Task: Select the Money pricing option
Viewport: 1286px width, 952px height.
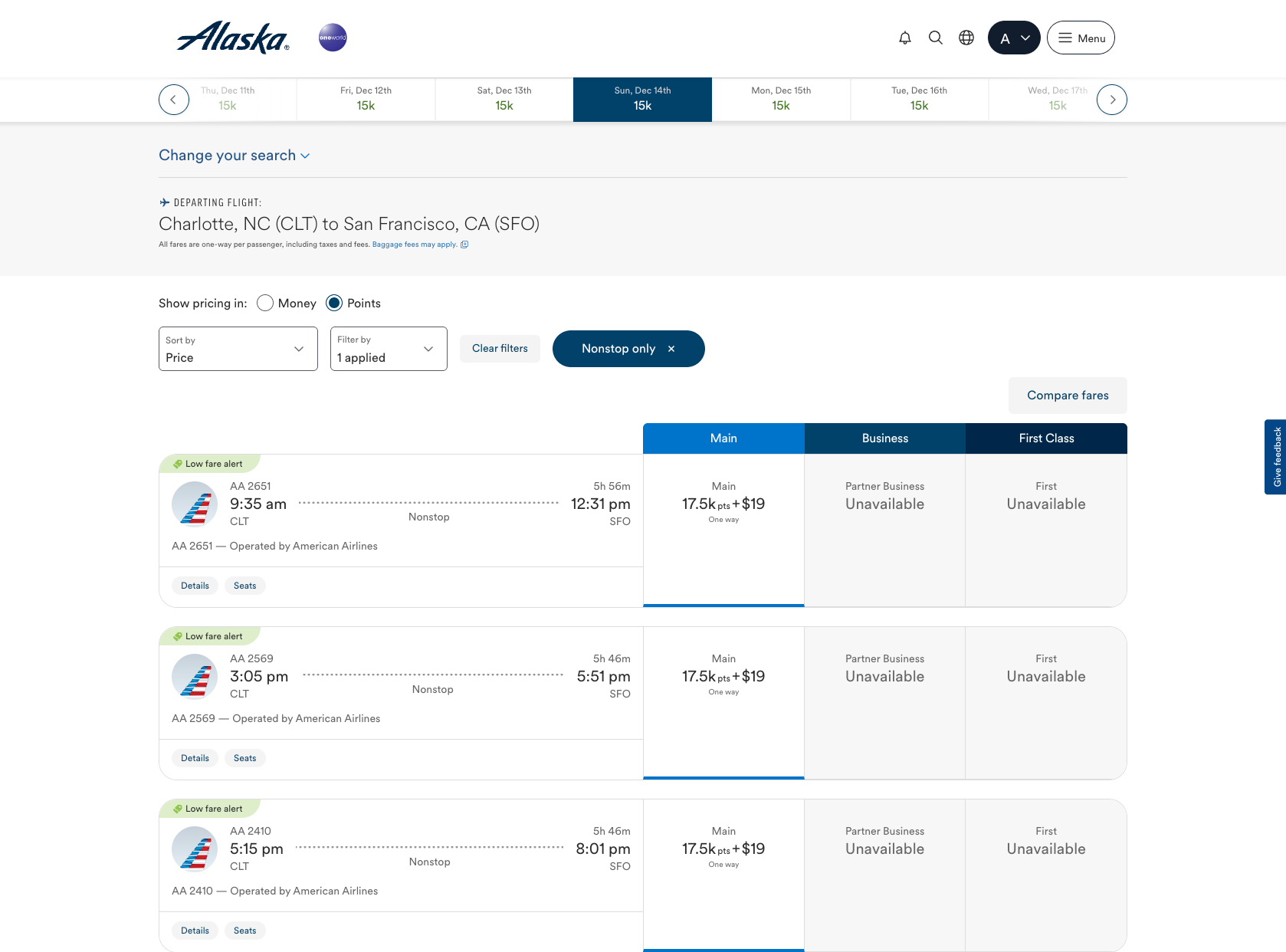Action: [264, 303]
